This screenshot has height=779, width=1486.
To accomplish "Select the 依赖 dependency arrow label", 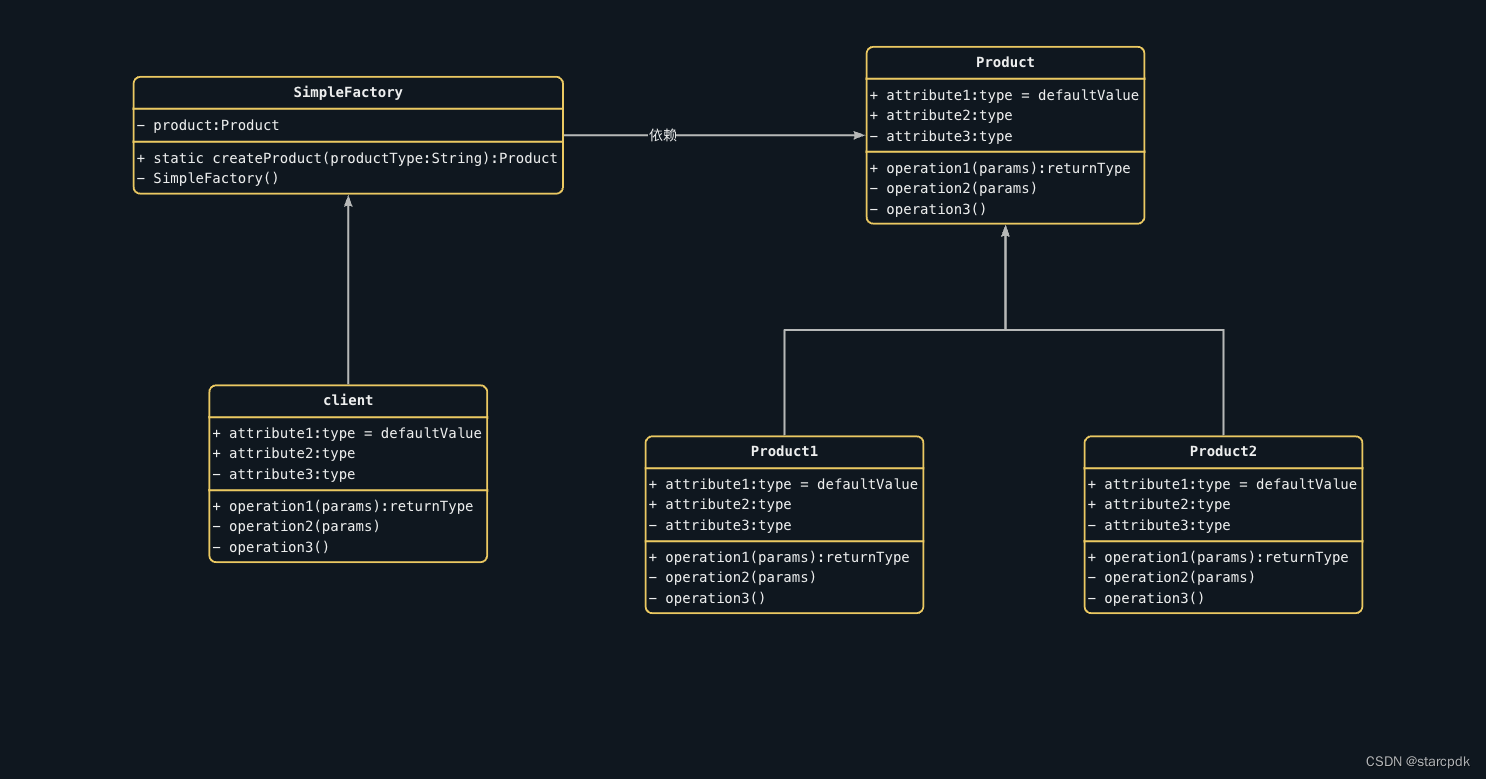I will (663, 135).
